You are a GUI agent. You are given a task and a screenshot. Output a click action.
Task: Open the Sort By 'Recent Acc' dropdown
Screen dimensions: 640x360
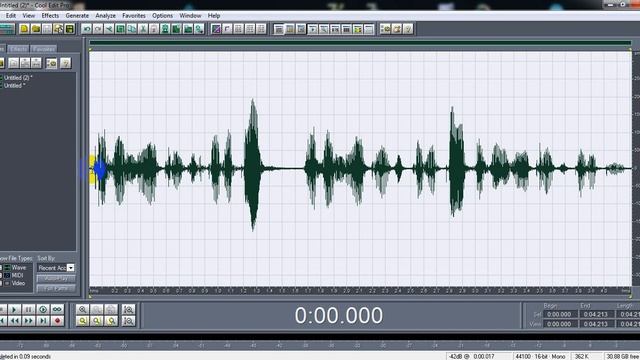71,268
